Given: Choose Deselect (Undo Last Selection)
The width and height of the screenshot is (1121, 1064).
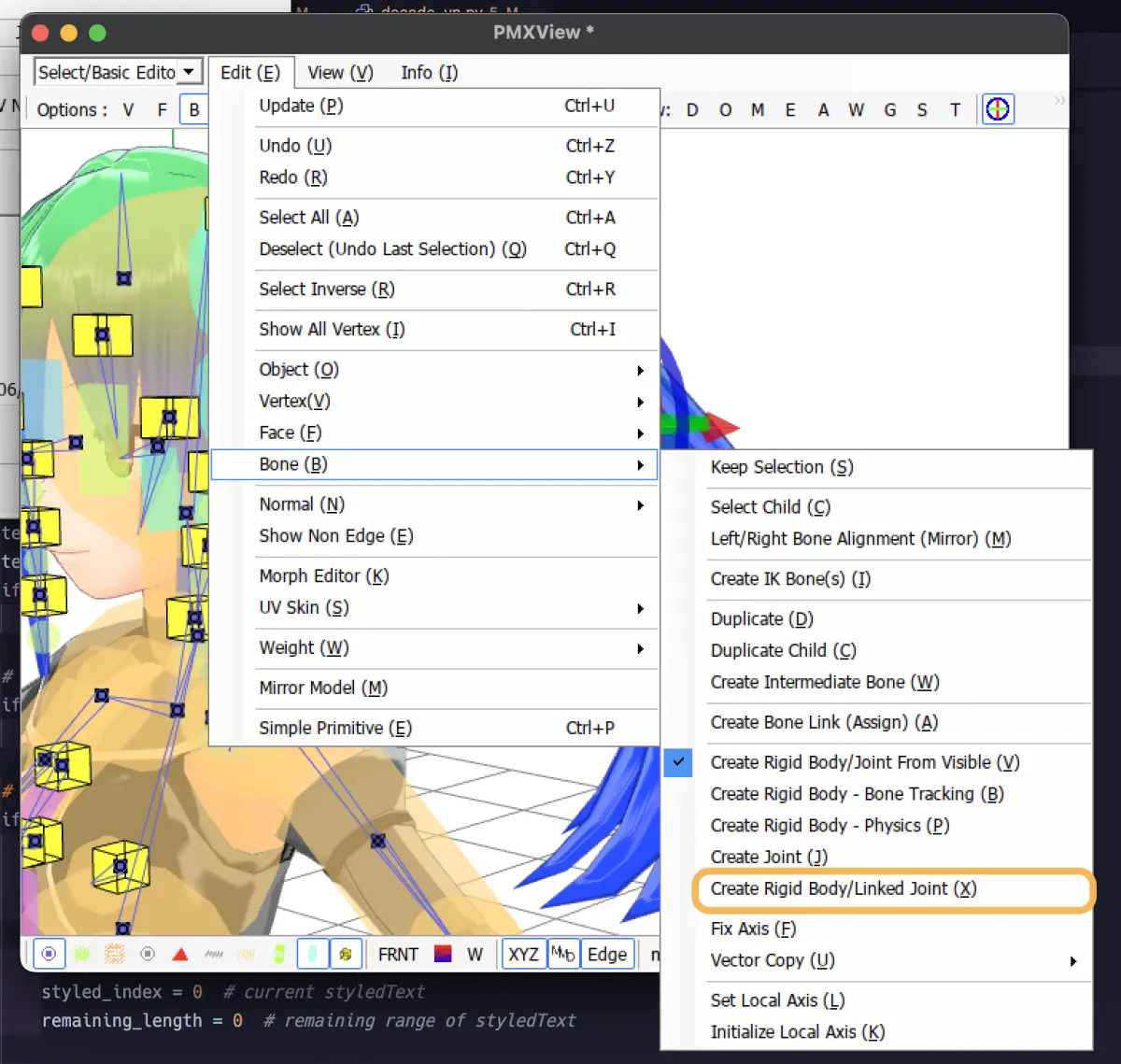Looking at the screenshot, I should coord(434,249).
